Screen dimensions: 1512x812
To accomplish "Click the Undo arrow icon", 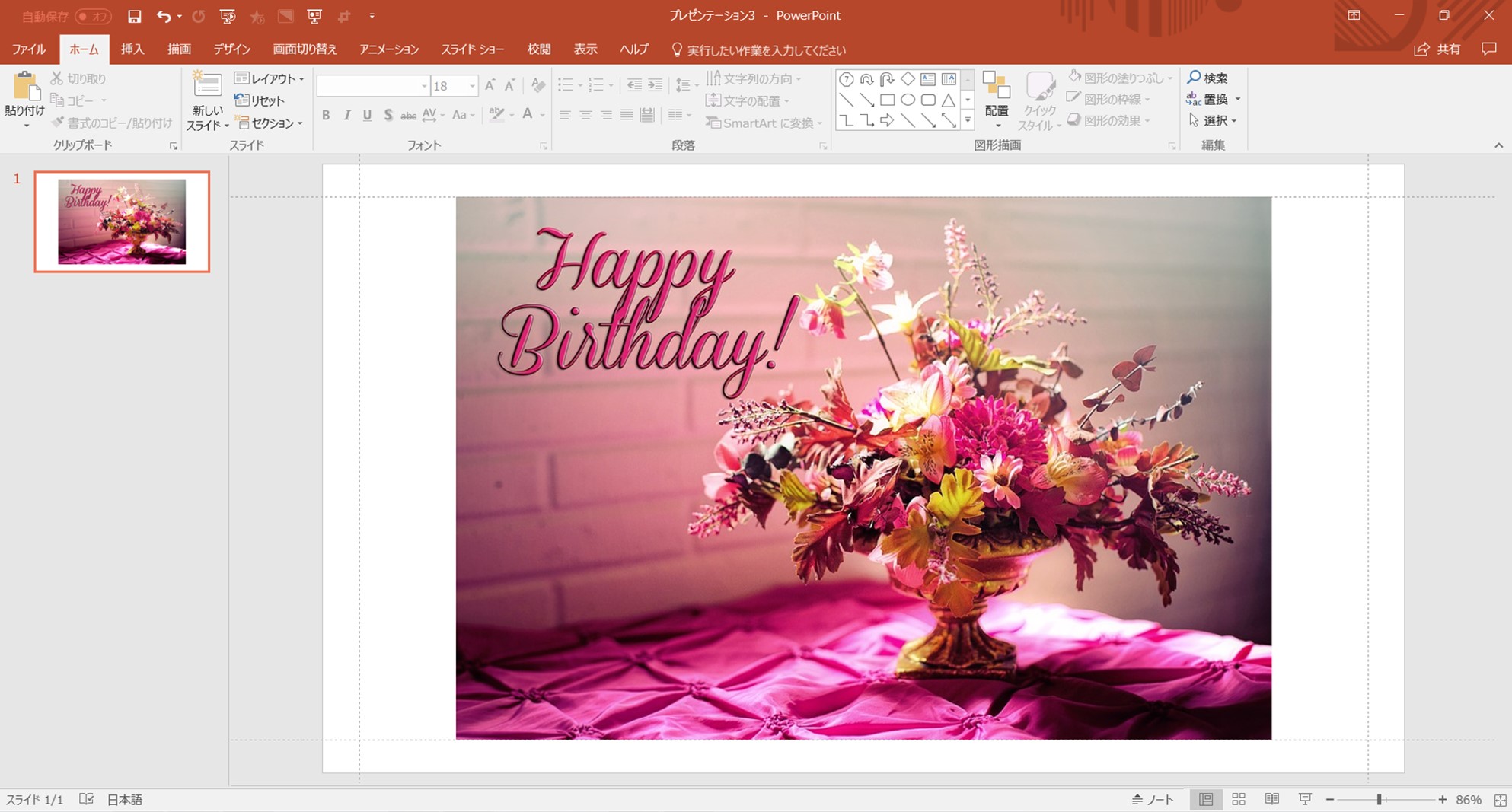I will click(x=163, y=16).
